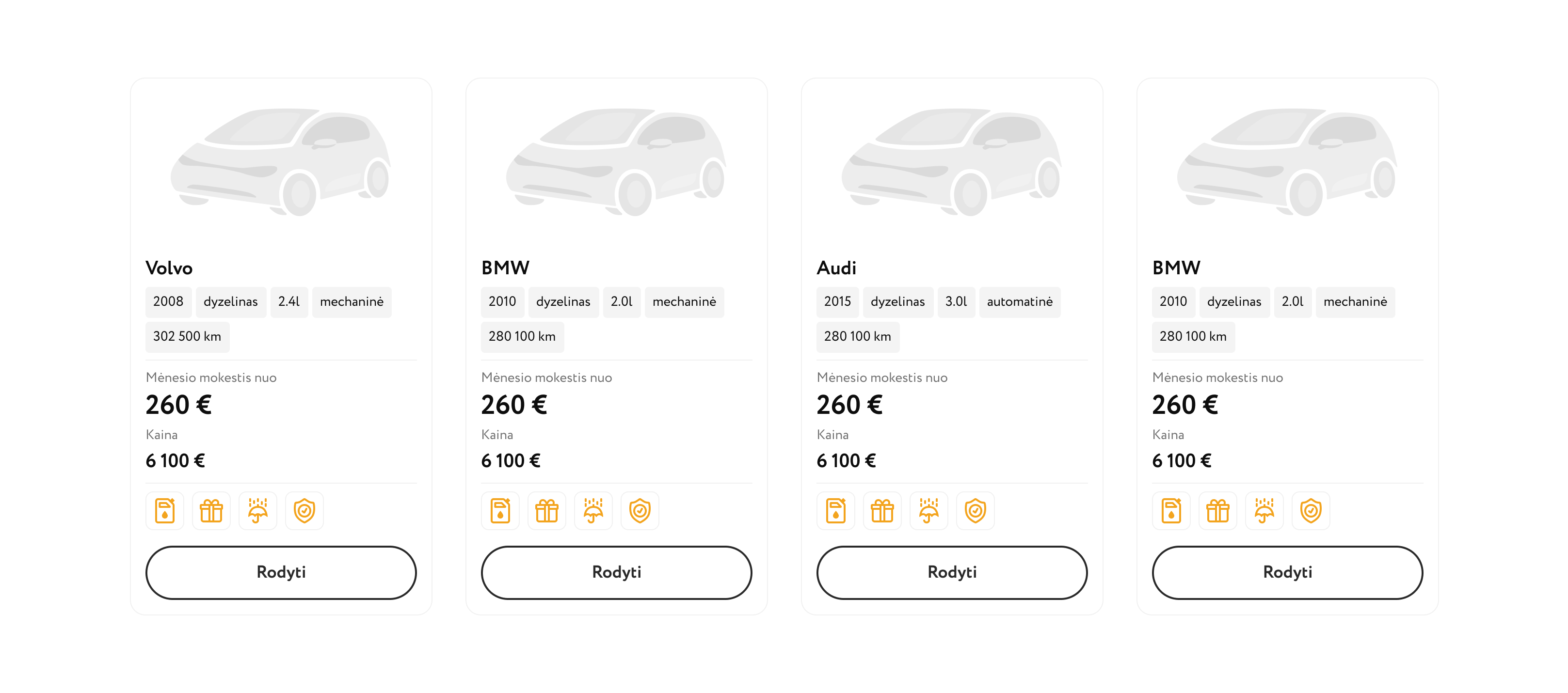Select the rain umbrella icon on Audi card
Viewport: 1568px width, 693px height.
(x=929, y=510)
